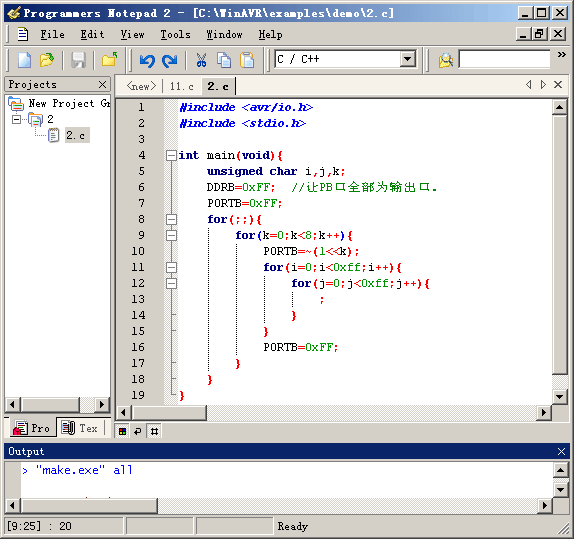This screenshot has height=539, width=574.
Task: Click the Find magnifier icon
Action: click(x=446, y=60)
